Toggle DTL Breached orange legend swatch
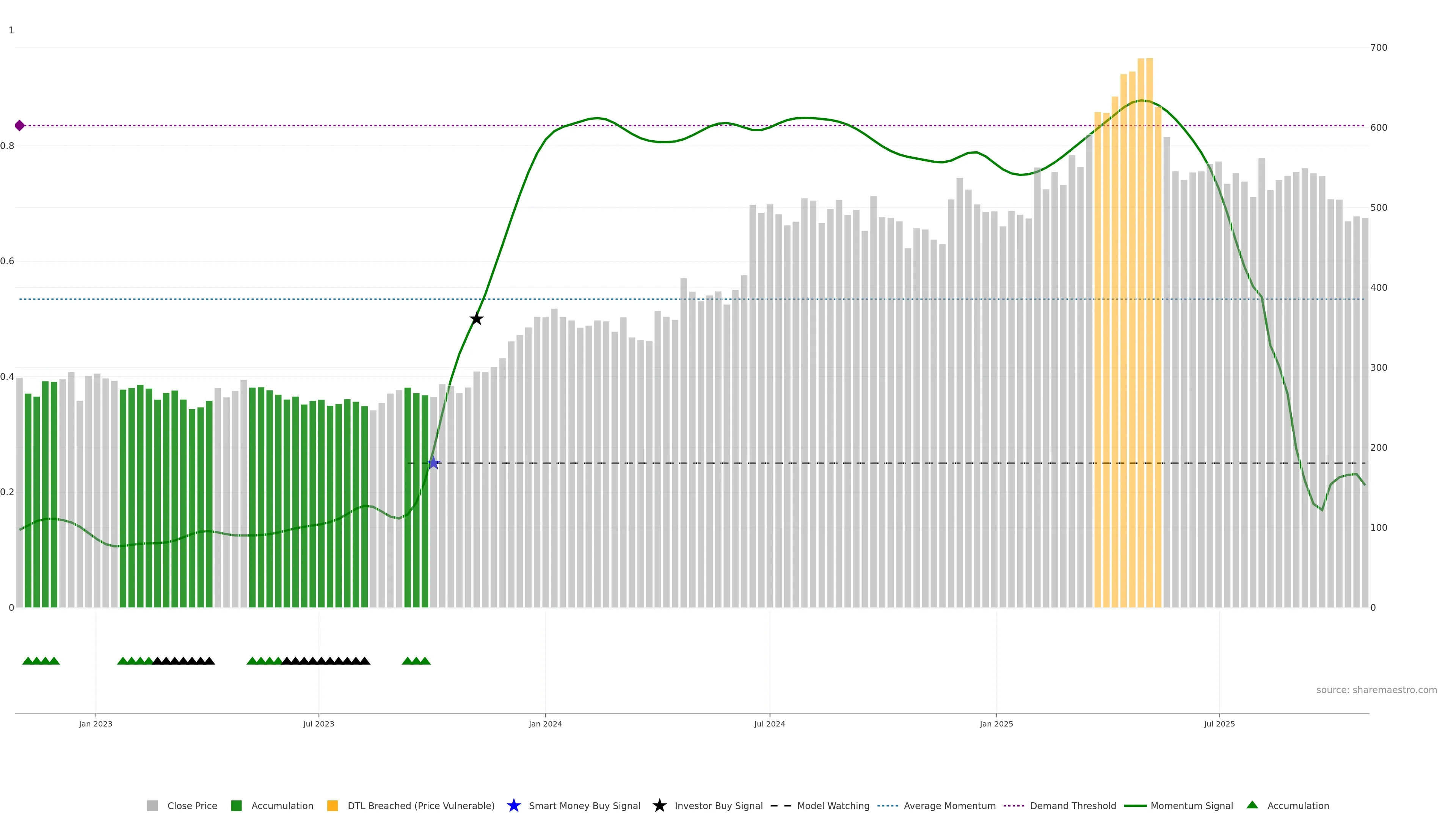Image resolution: width=1456 pixels, height=819 pixels. click(x=333, y=805)
